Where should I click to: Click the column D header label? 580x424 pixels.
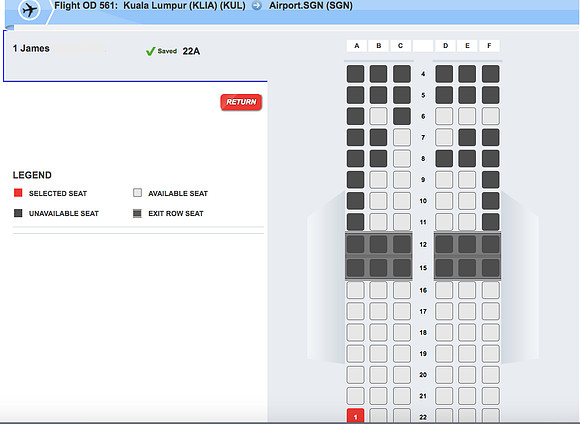pos(445,46)
